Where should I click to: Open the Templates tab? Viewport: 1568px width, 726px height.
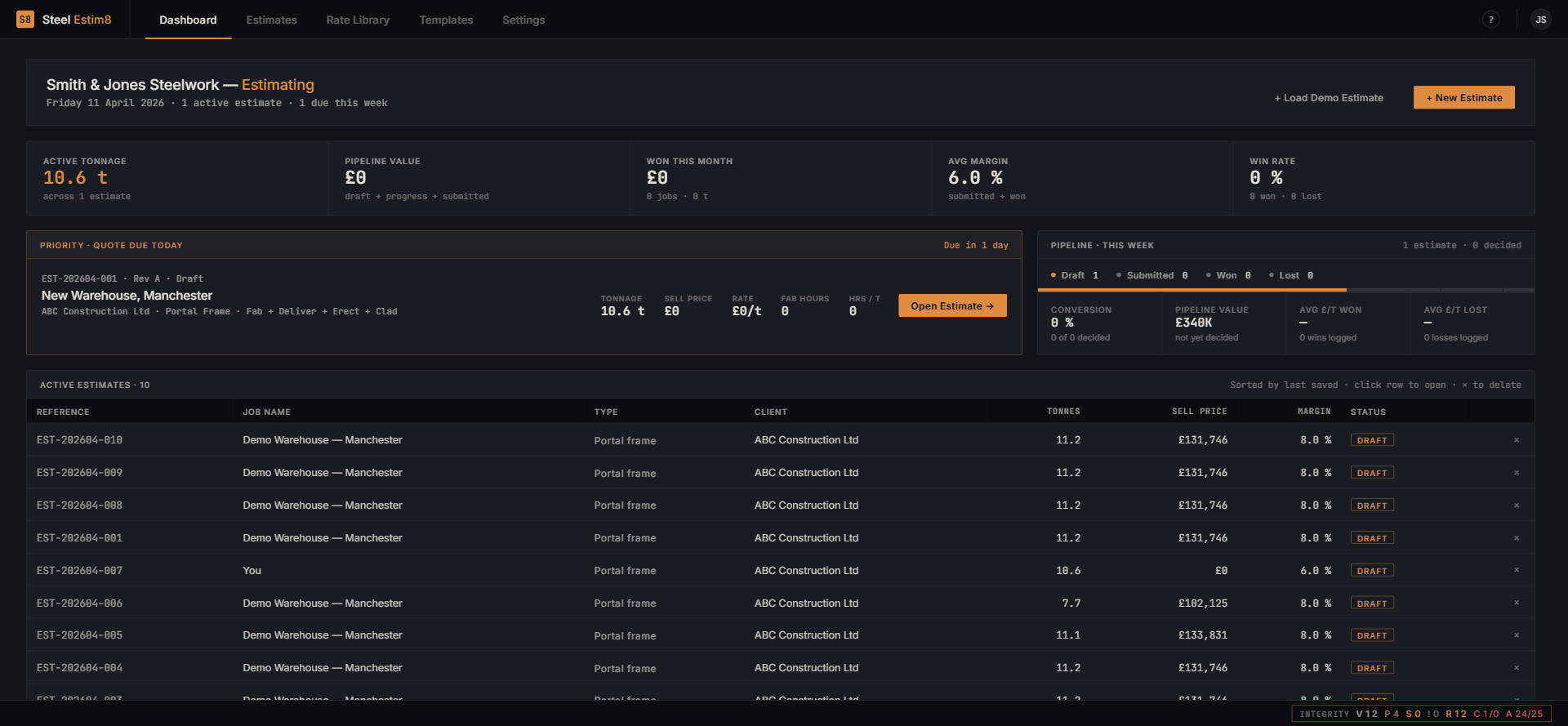pos(446,20)
